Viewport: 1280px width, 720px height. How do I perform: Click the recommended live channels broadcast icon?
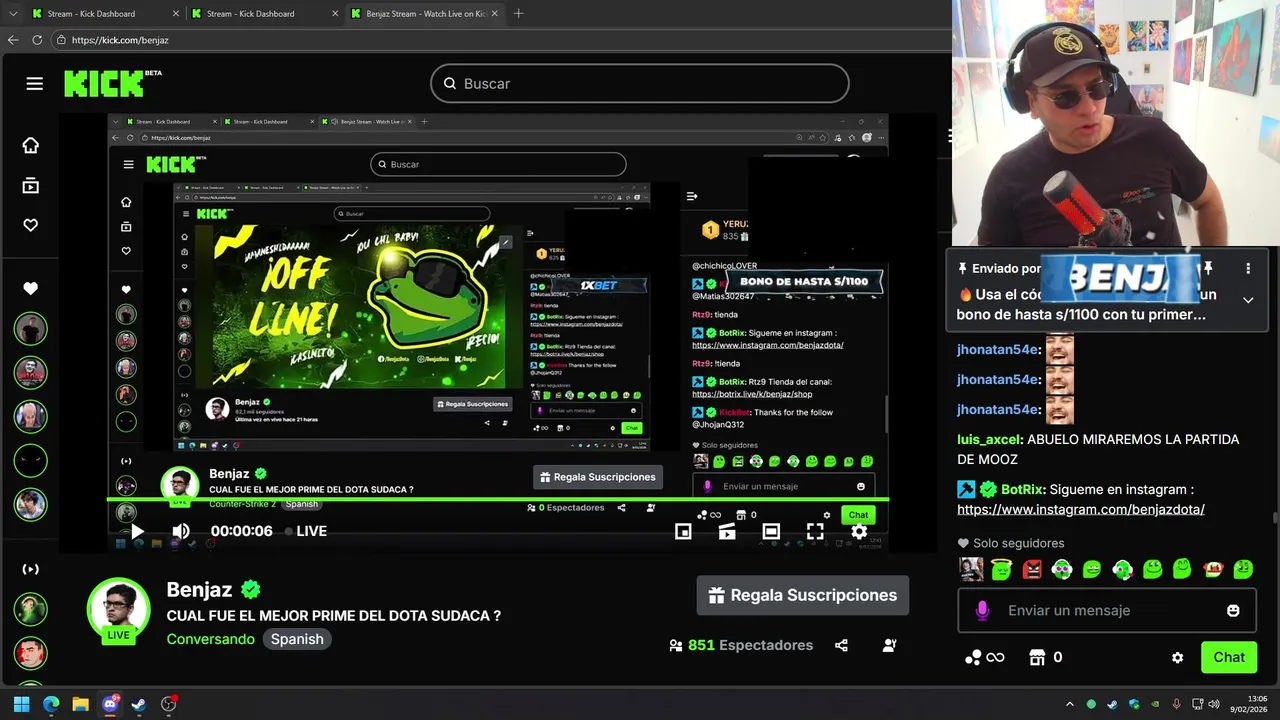[31, 569]
